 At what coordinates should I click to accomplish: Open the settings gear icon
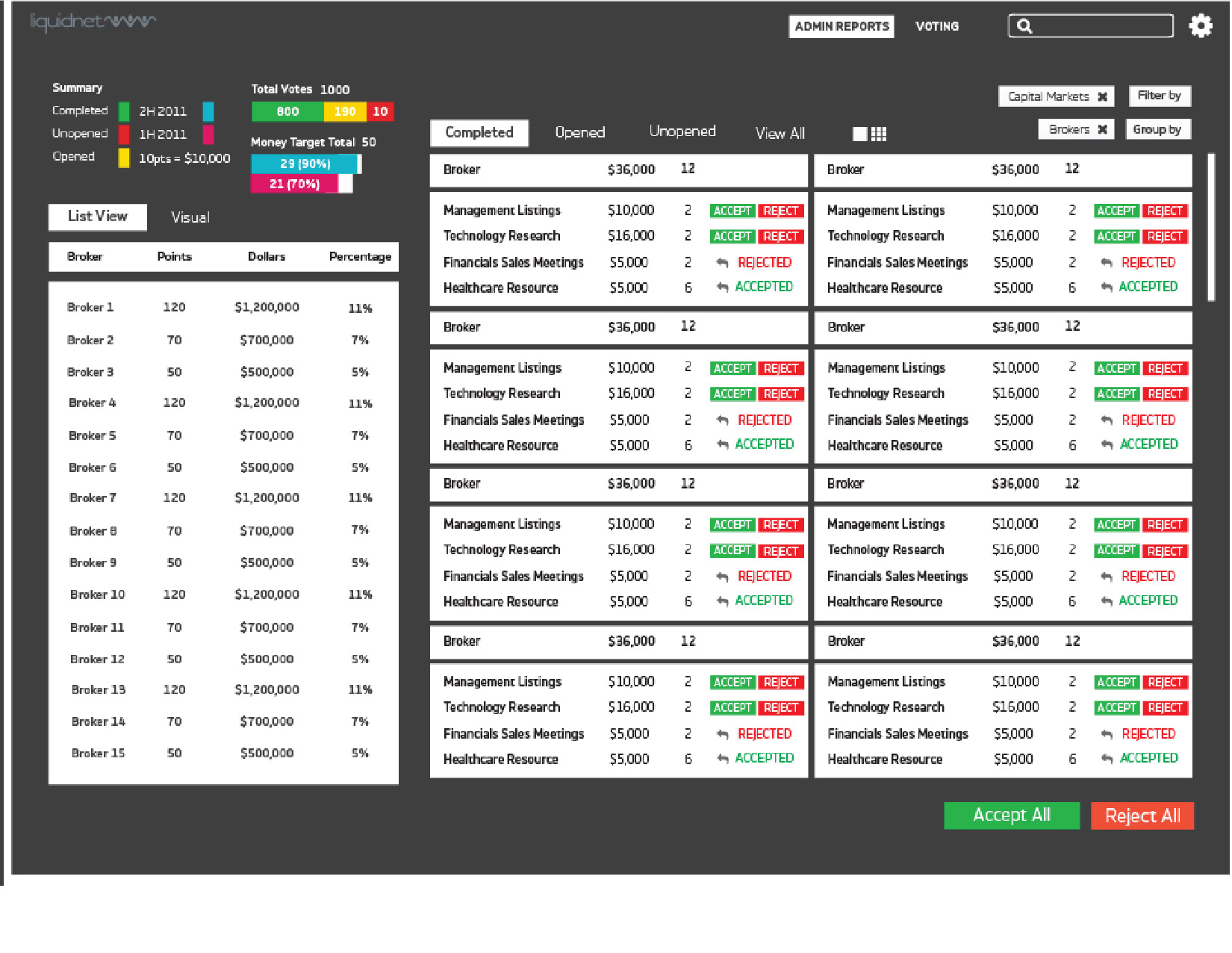pos(1200,26)
